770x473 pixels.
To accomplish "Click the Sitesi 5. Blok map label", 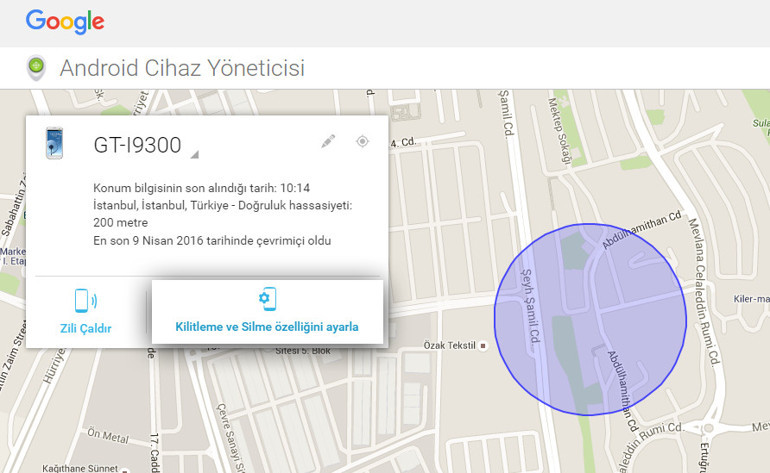I will click(302, 351).
